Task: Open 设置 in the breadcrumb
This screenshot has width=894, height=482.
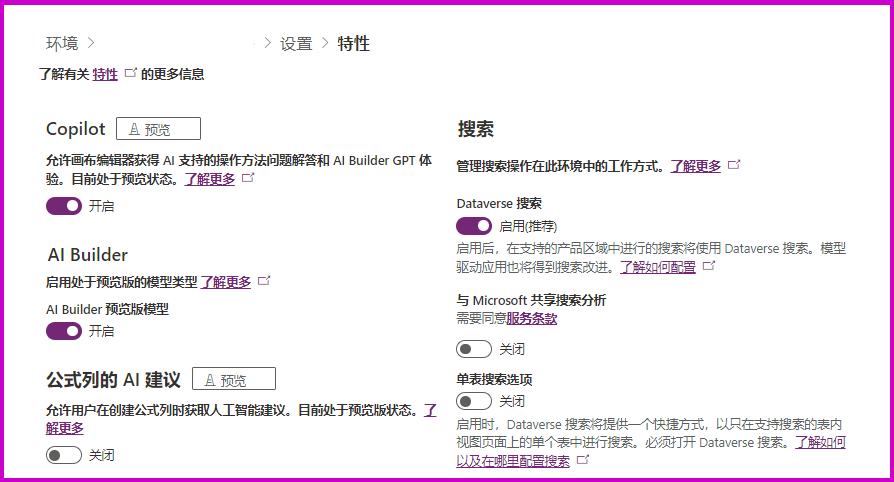Action: click(296, 43)
